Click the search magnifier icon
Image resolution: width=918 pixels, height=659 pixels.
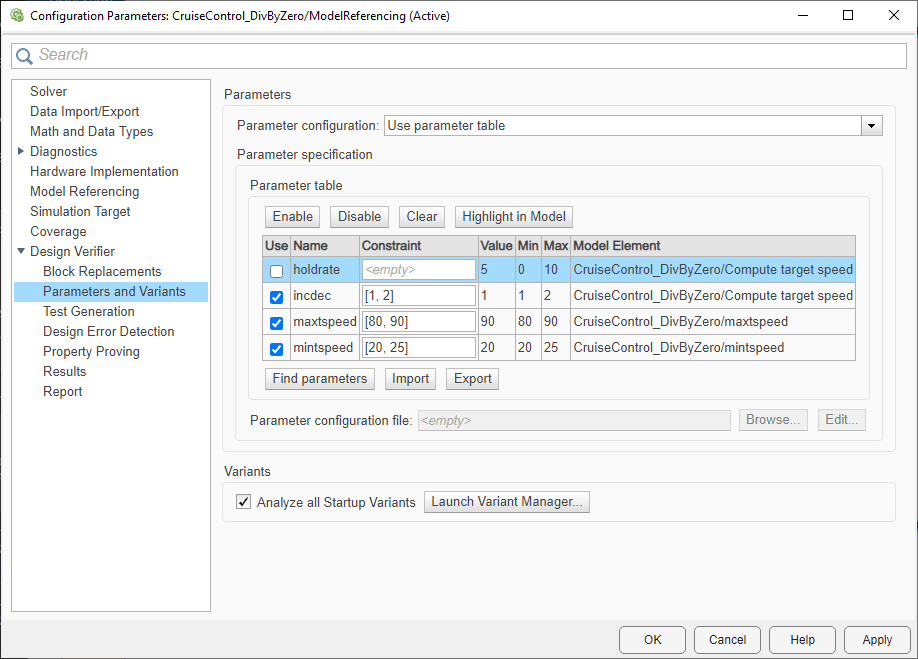click(24, 56)
